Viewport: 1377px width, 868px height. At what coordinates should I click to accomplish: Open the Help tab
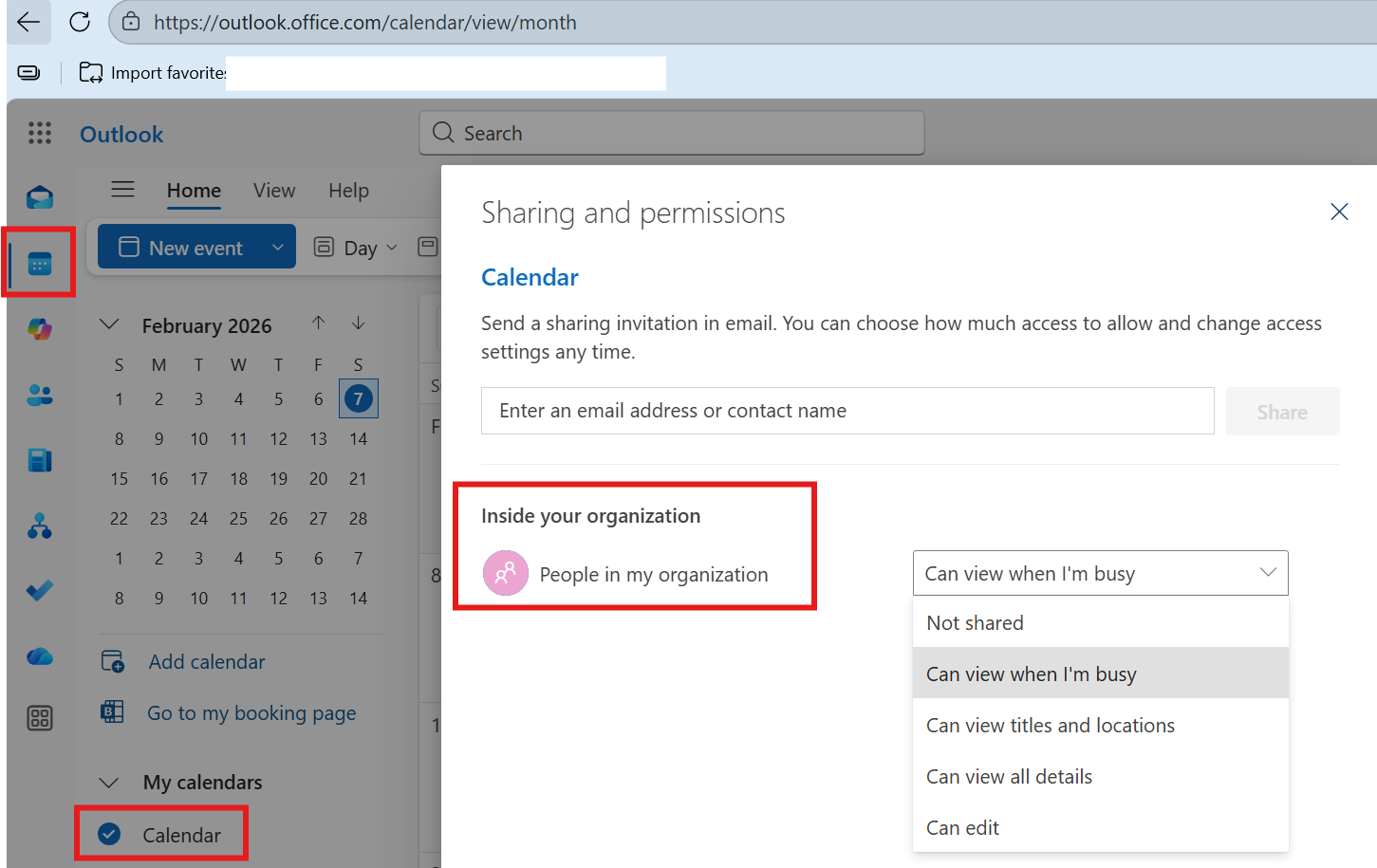[x=348, y=191]
